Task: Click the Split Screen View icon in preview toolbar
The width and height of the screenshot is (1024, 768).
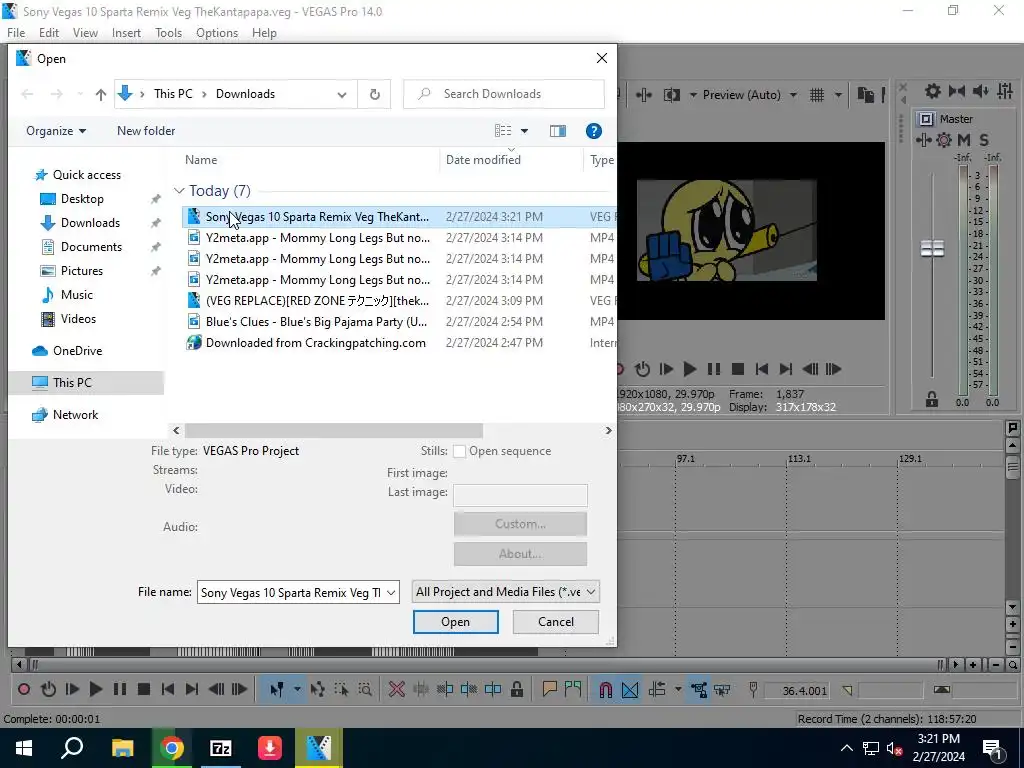Action: coord(672,95)
